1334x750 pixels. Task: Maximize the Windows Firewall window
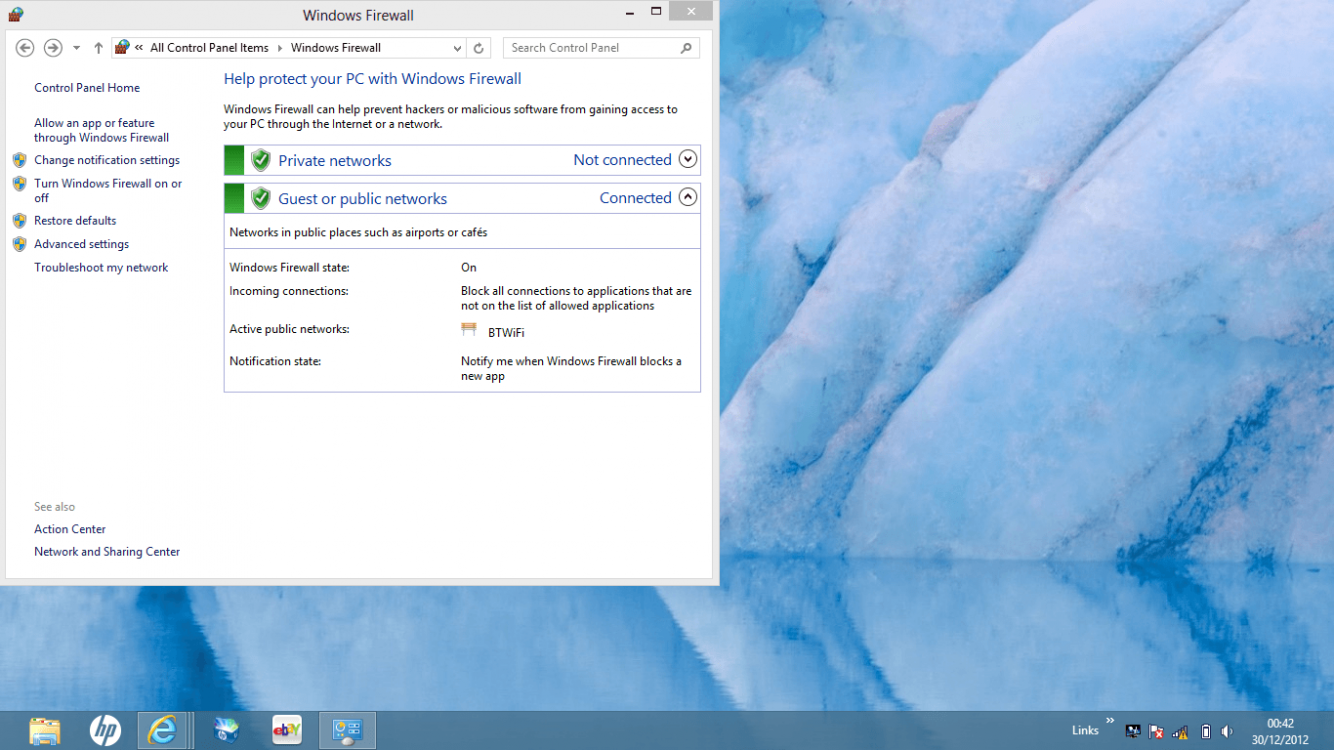pos(656,12)
